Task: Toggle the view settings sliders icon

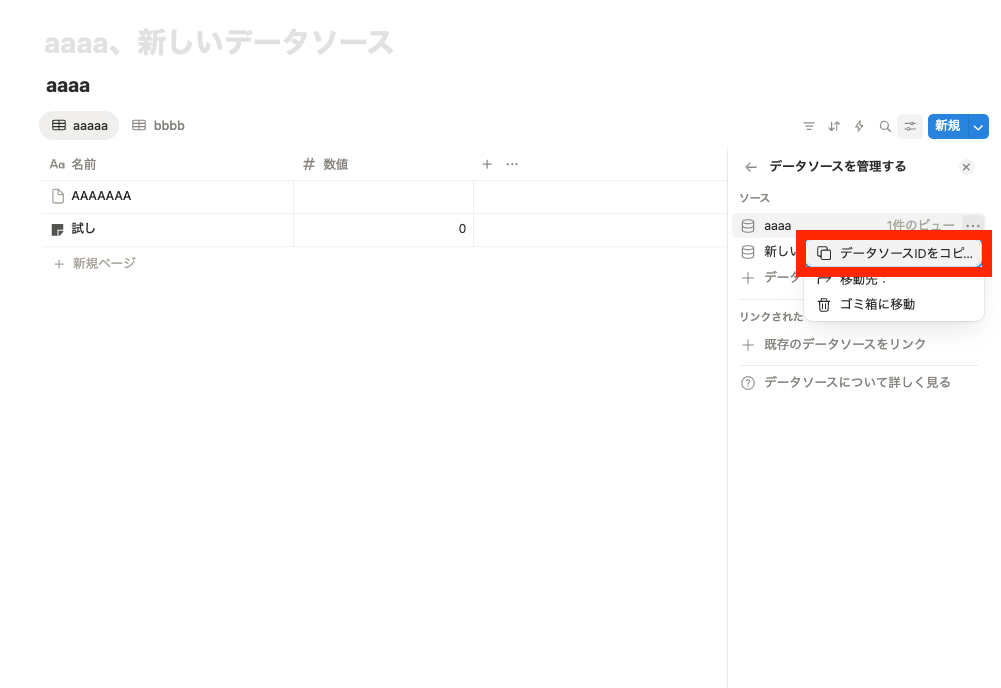Action: tap(910, 126)
